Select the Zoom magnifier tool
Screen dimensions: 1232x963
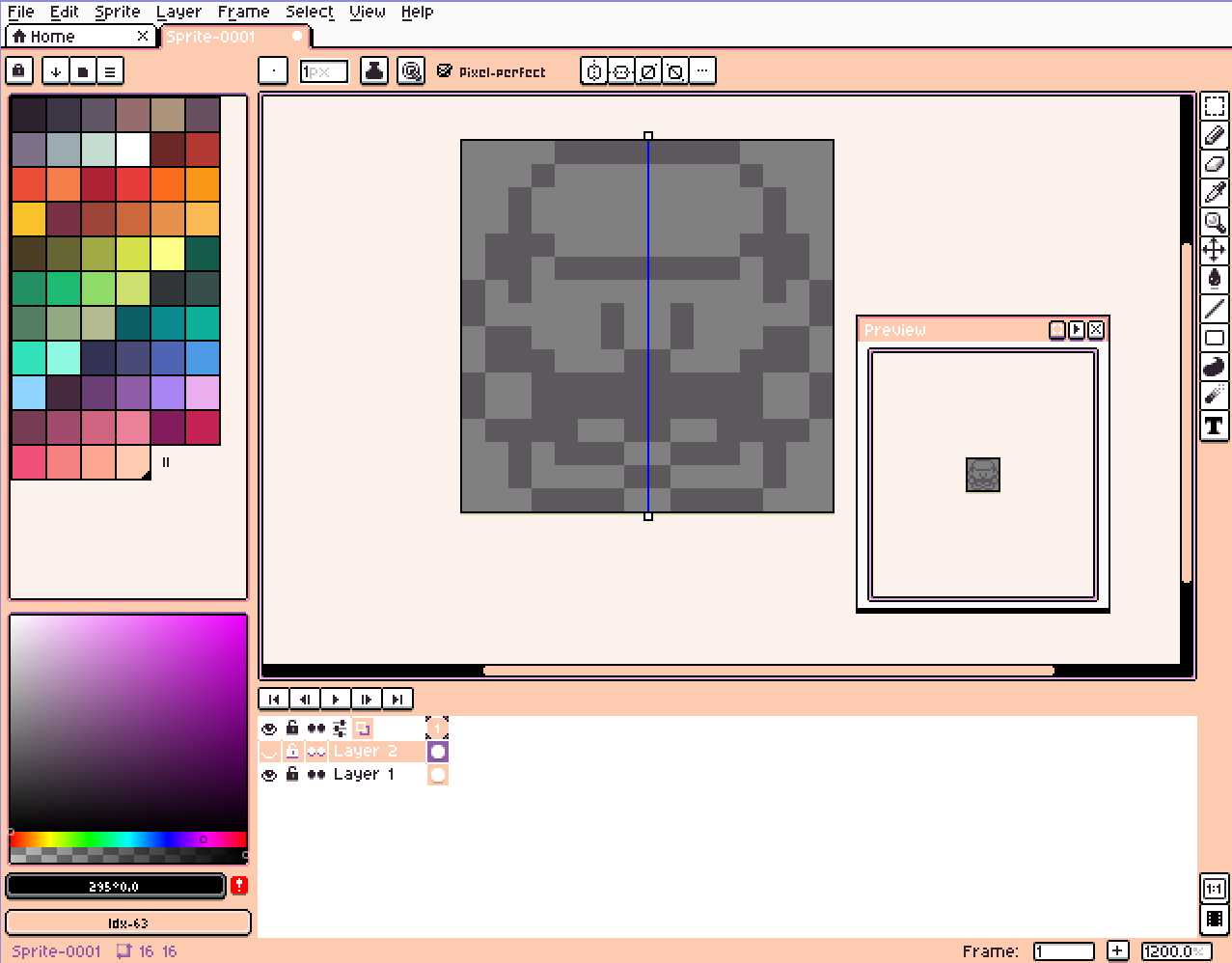coord(1215,222)
